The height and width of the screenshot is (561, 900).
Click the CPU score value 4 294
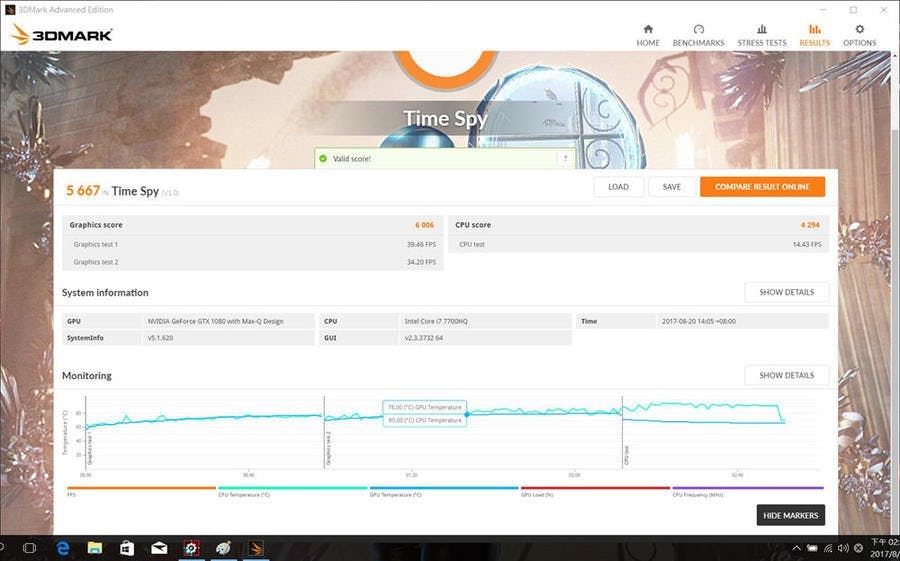810,225
